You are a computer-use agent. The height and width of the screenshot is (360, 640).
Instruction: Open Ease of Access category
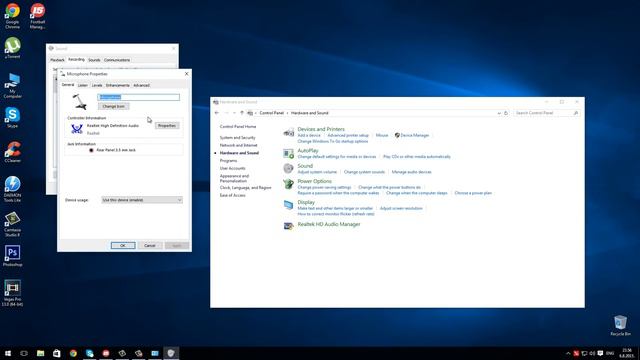tap(233, 195)
